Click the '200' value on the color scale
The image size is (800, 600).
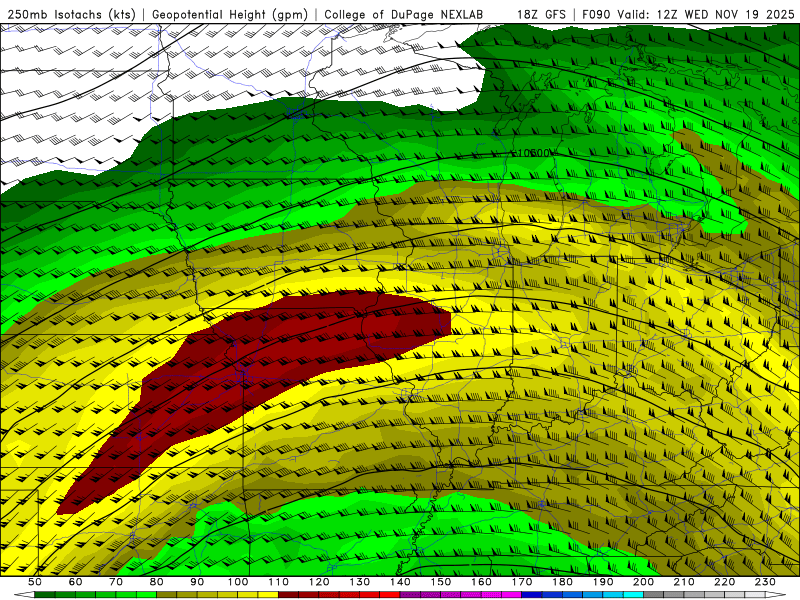pyautogui.click(x=643, y=582)
